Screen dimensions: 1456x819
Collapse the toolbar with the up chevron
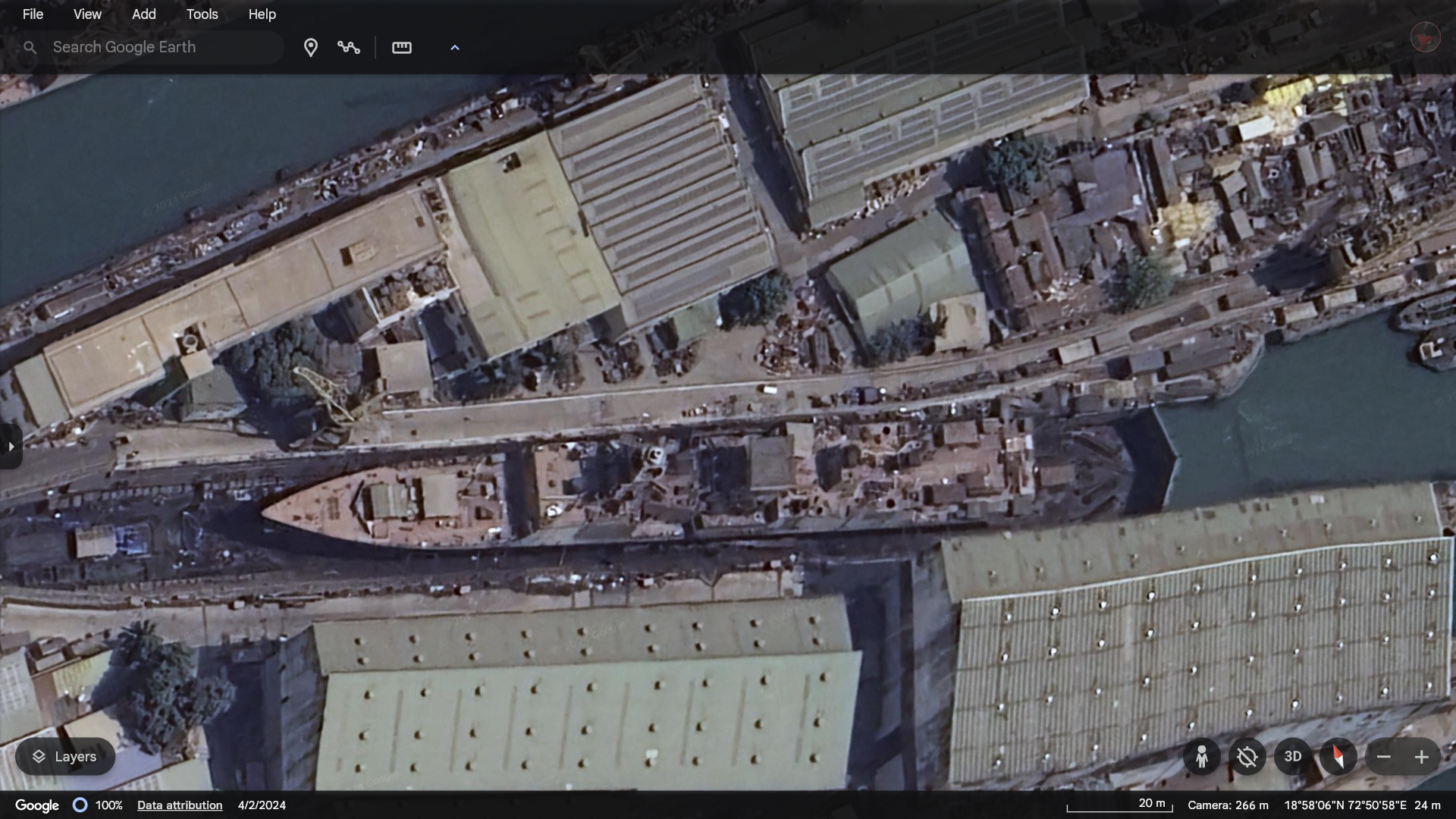[x=455, y=48]
